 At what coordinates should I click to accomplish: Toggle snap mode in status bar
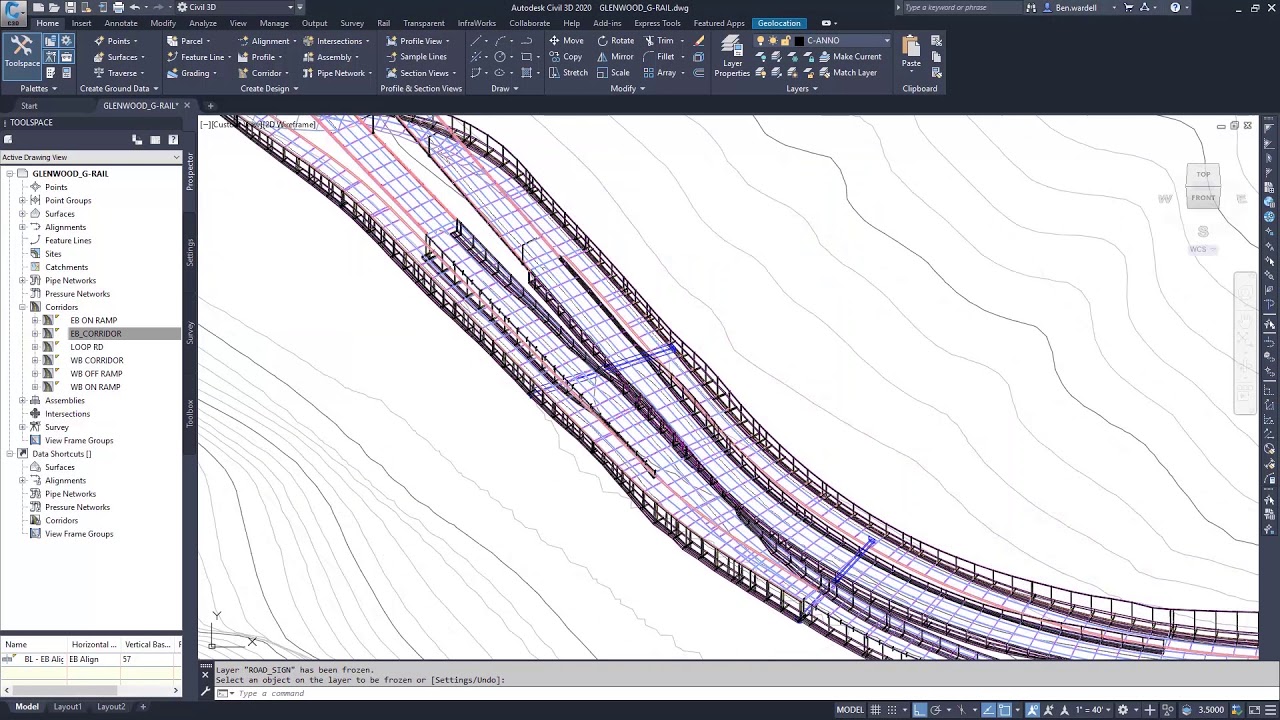click(894, 710)
